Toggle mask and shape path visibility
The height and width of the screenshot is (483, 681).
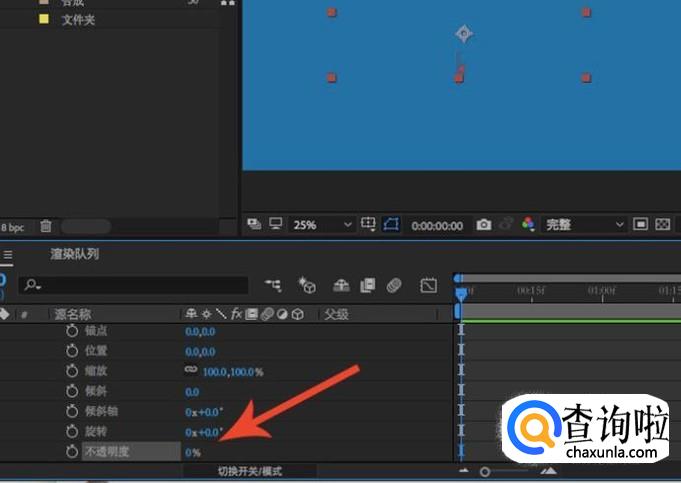coord(392,225)
